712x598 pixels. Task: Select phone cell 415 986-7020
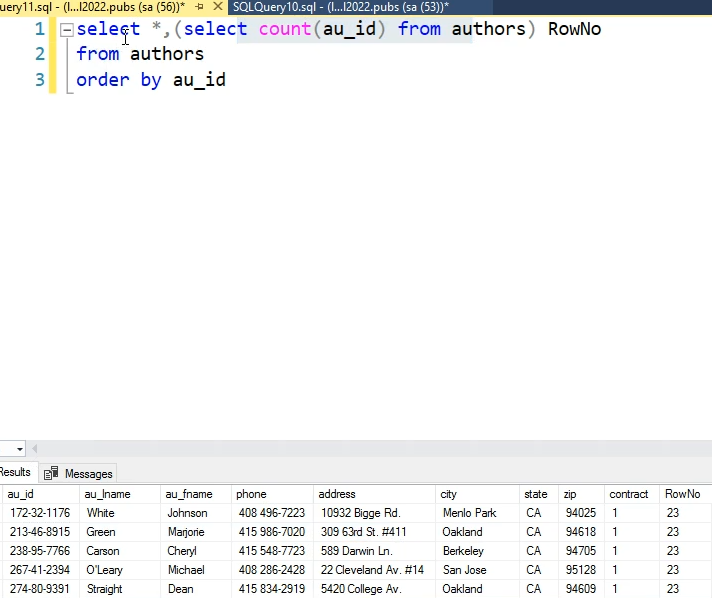[272, 532]
